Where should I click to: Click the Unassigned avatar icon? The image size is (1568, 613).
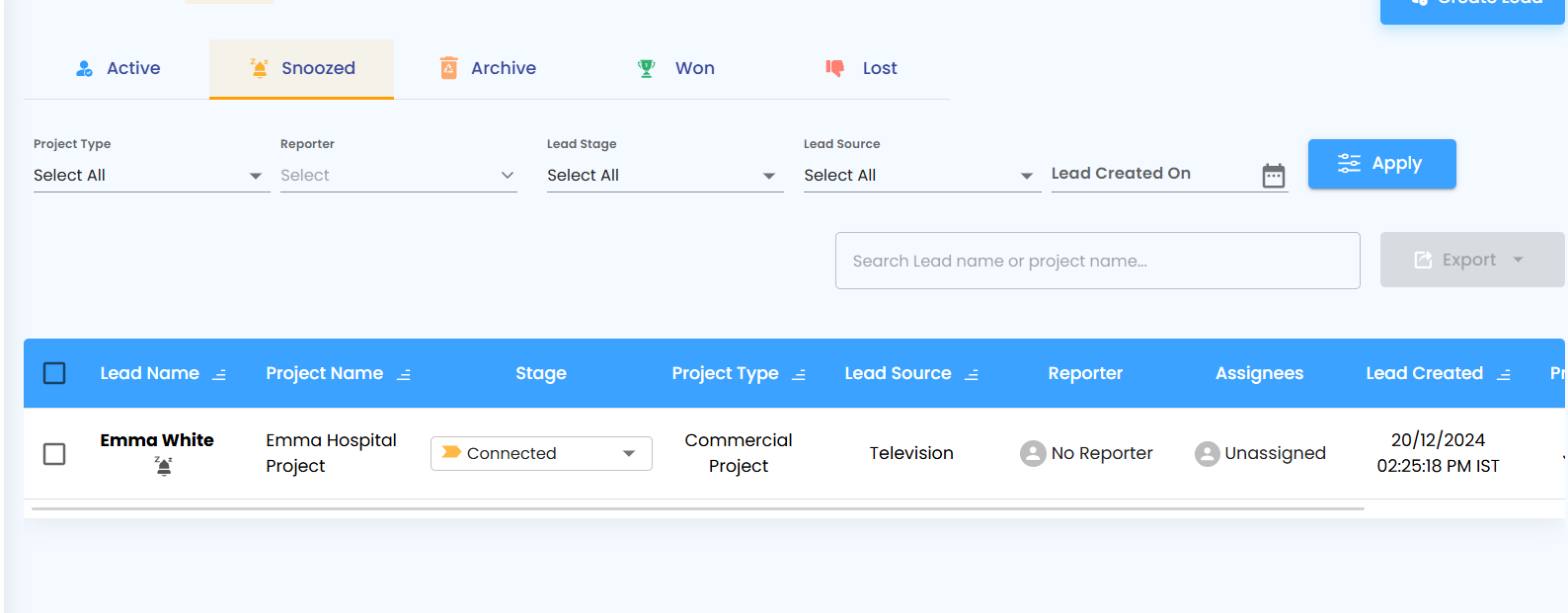tap(1207, 453)
